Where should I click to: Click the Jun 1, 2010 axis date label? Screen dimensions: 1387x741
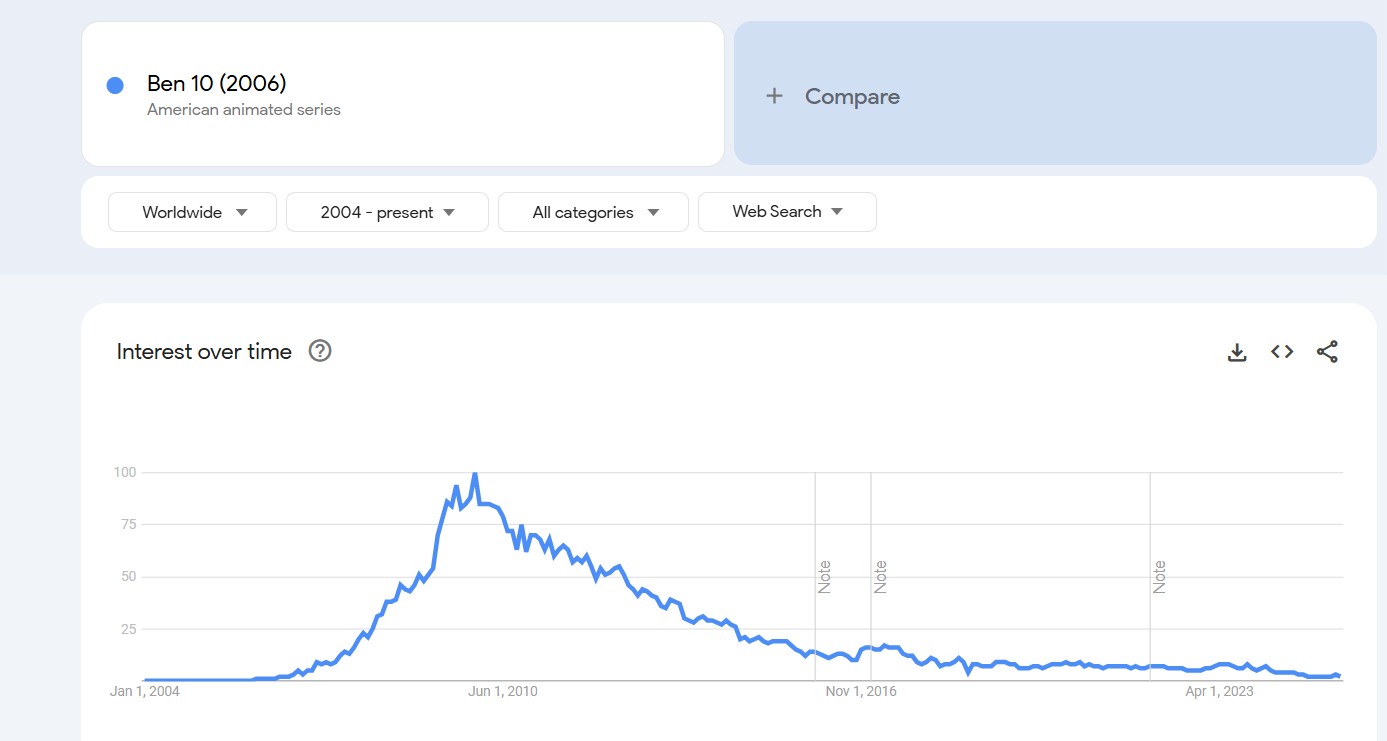point(502,691)
